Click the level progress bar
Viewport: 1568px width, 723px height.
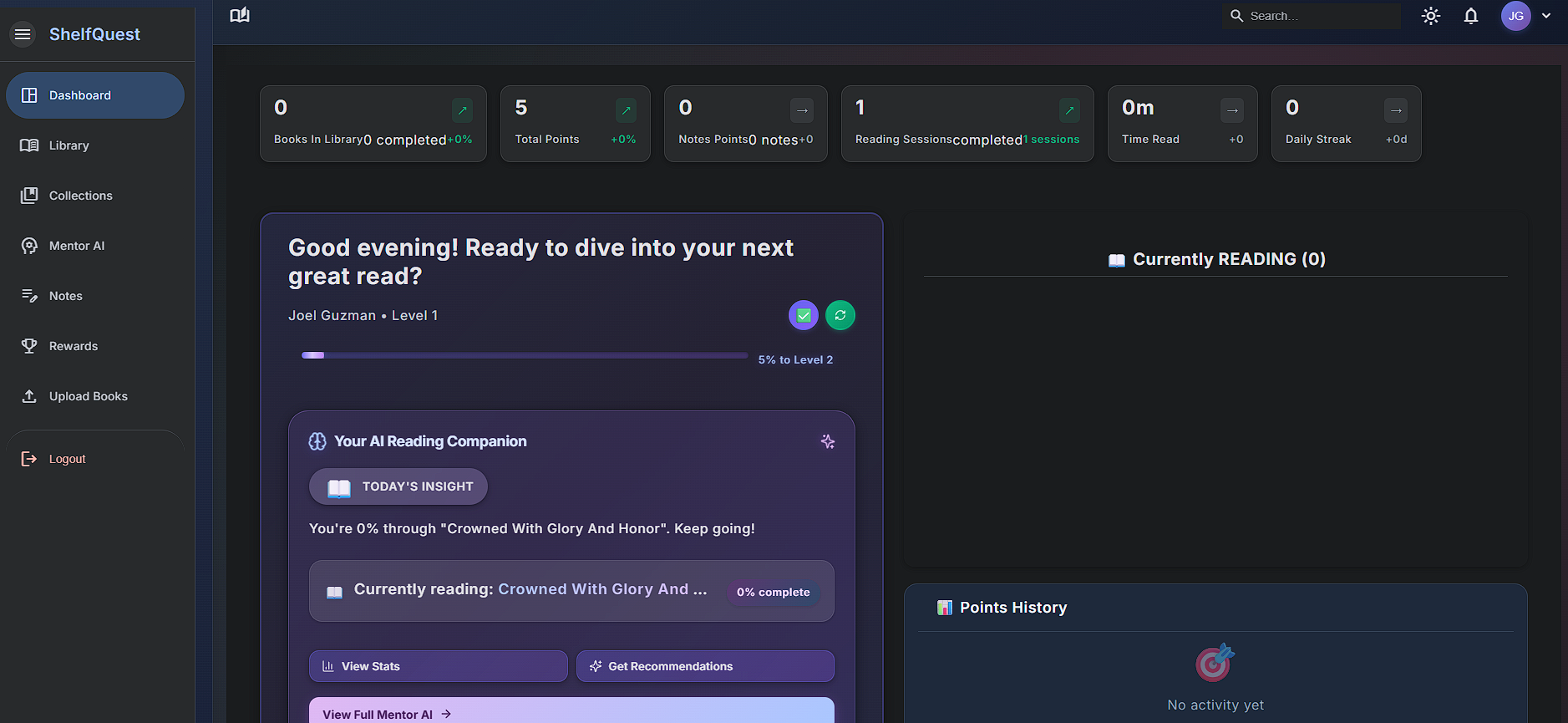tap(525, 355)
